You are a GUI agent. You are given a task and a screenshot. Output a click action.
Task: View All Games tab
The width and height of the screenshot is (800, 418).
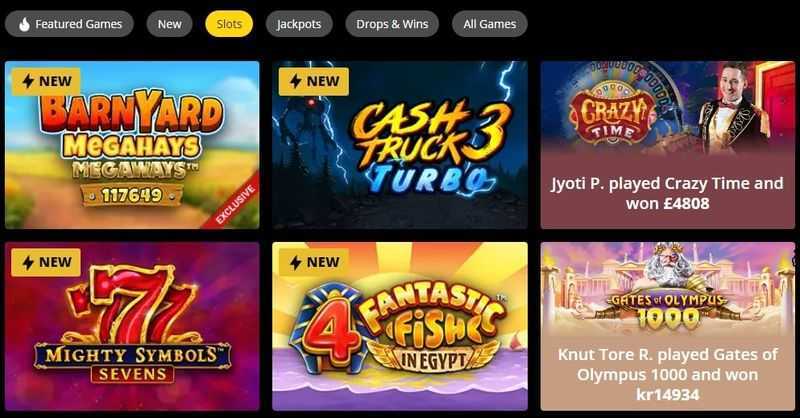click(490, 24)
